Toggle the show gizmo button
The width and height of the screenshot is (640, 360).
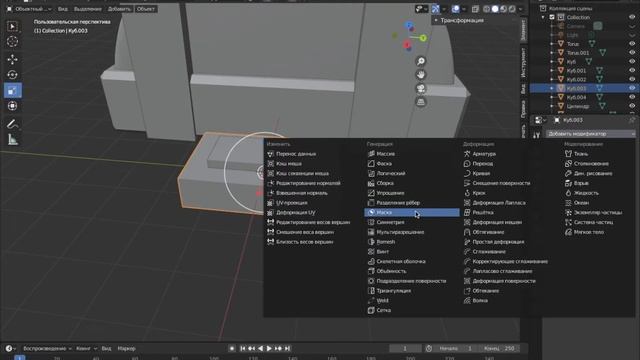[436, 9]
